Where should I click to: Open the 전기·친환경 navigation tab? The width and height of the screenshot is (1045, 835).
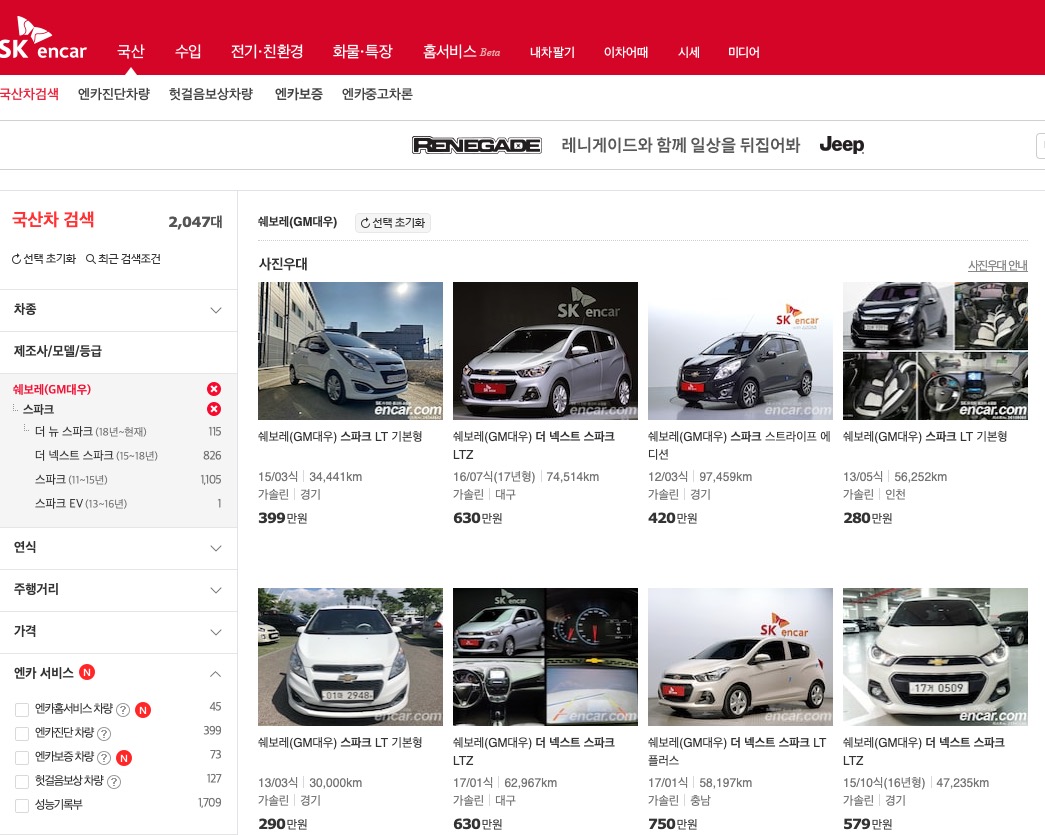(267, 51)
